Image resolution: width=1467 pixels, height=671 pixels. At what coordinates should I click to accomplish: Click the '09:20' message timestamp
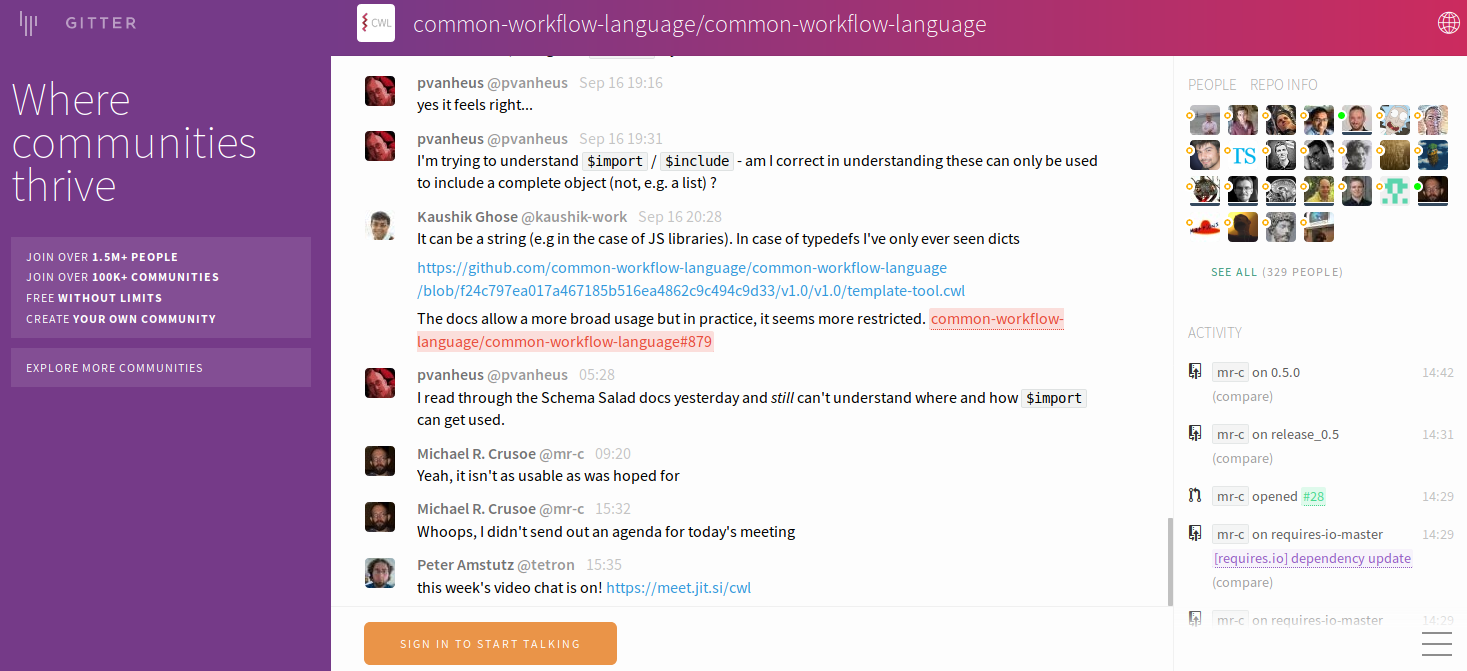pos(613,454)
